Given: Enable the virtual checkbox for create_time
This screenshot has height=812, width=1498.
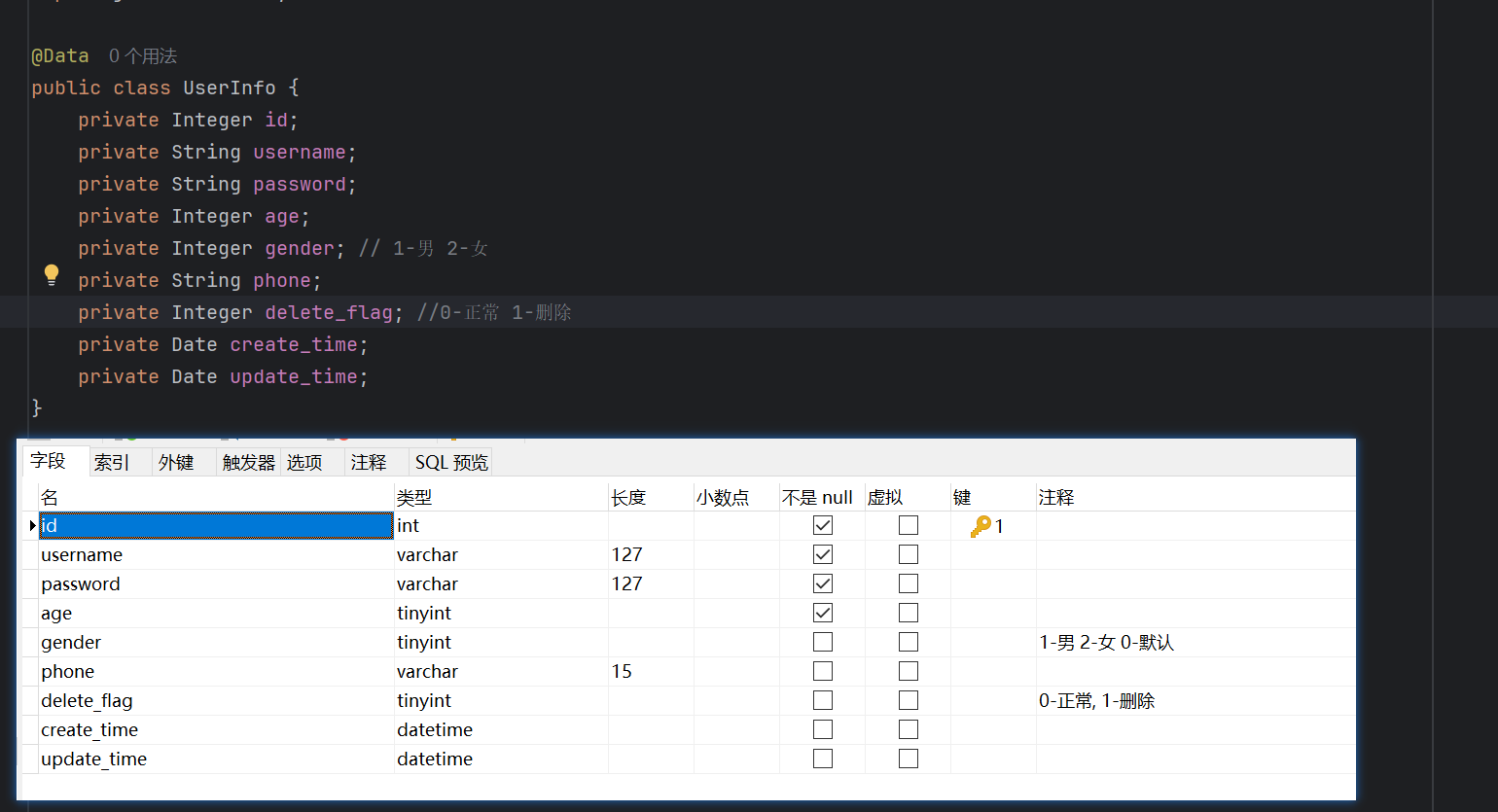Looking at the screenshot, I should coord(909,729).
